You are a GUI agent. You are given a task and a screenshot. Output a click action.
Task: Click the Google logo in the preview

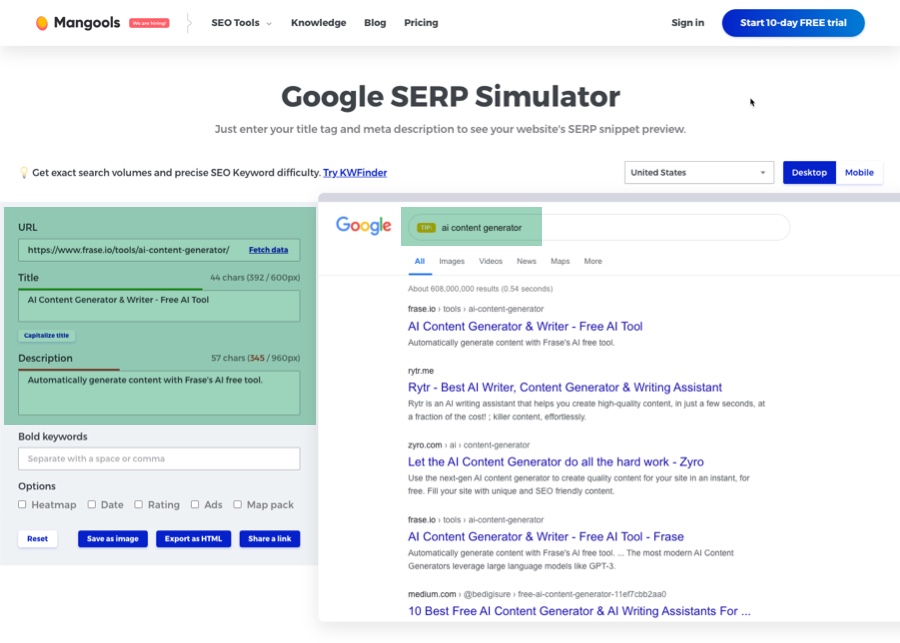(x=363, y=226)
